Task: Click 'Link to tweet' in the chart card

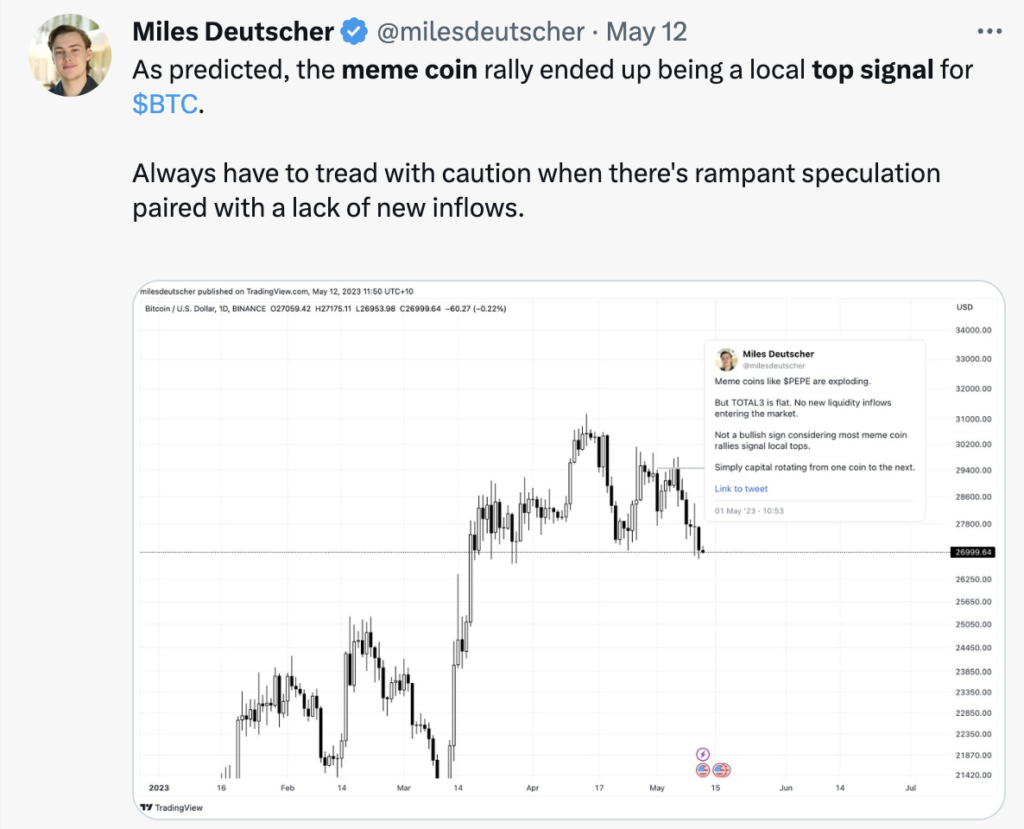Action: tap(741, 489)
